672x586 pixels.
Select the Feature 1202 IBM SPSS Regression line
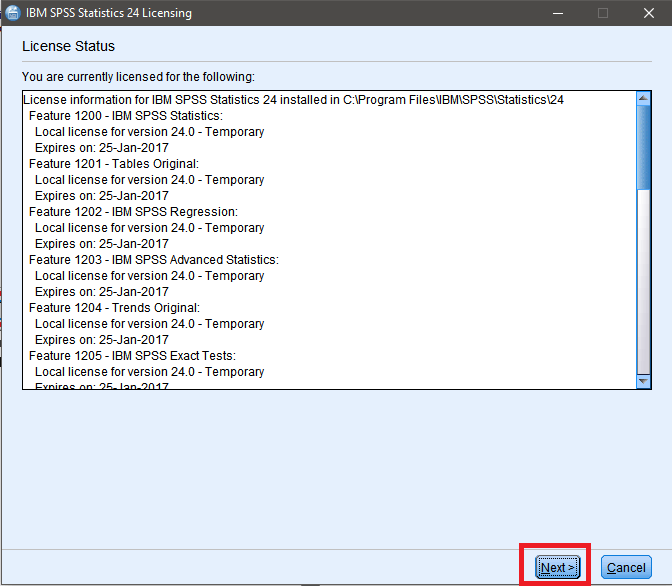click(133, 212)
